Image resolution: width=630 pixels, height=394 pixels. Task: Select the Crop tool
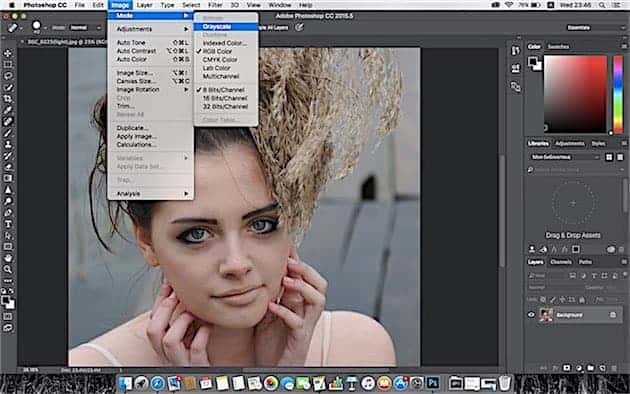click(8, 98)
